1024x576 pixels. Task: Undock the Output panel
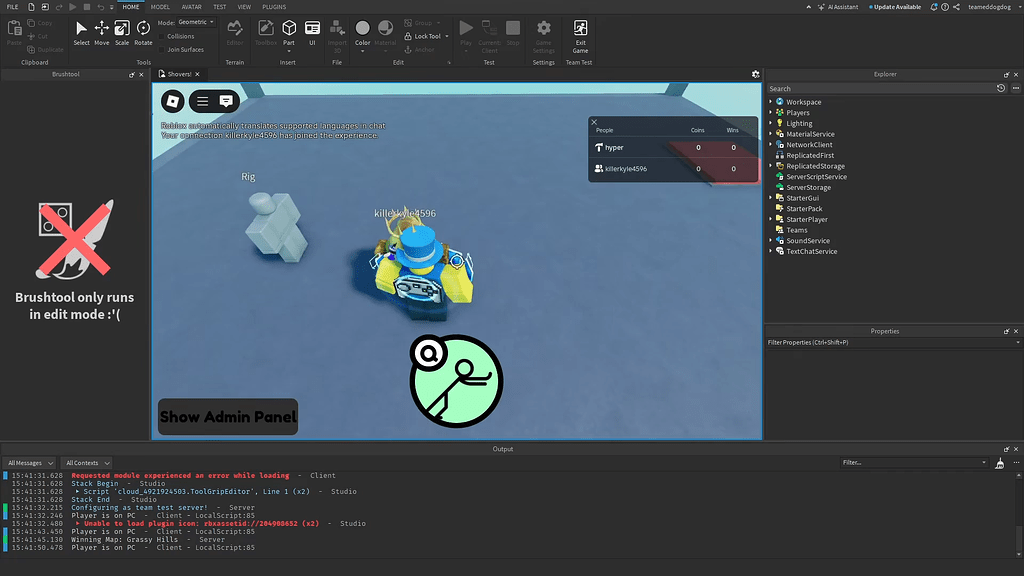coord(1006,449)
